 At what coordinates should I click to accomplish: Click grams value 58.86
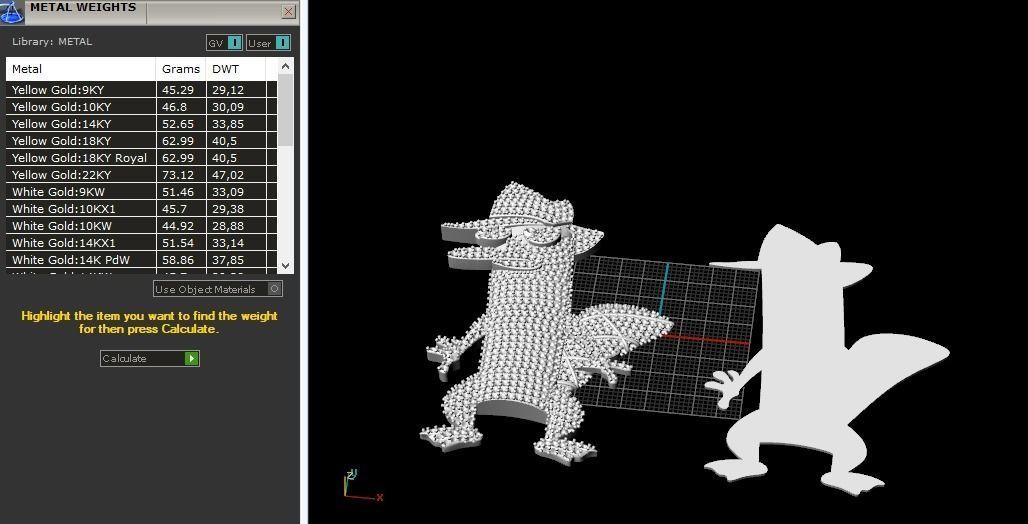[x=178, y=260]
